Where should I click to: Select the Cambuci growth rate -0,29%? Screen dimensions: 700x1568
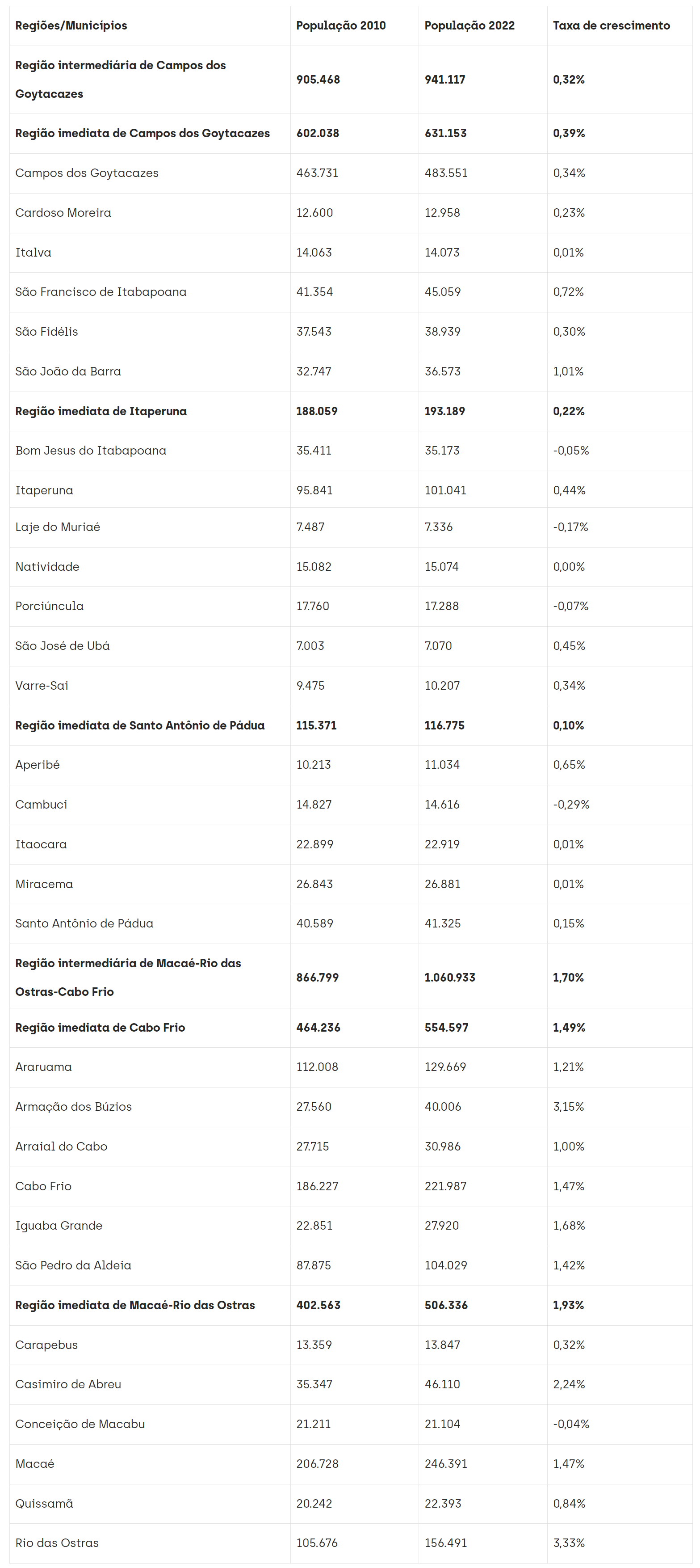571,804
